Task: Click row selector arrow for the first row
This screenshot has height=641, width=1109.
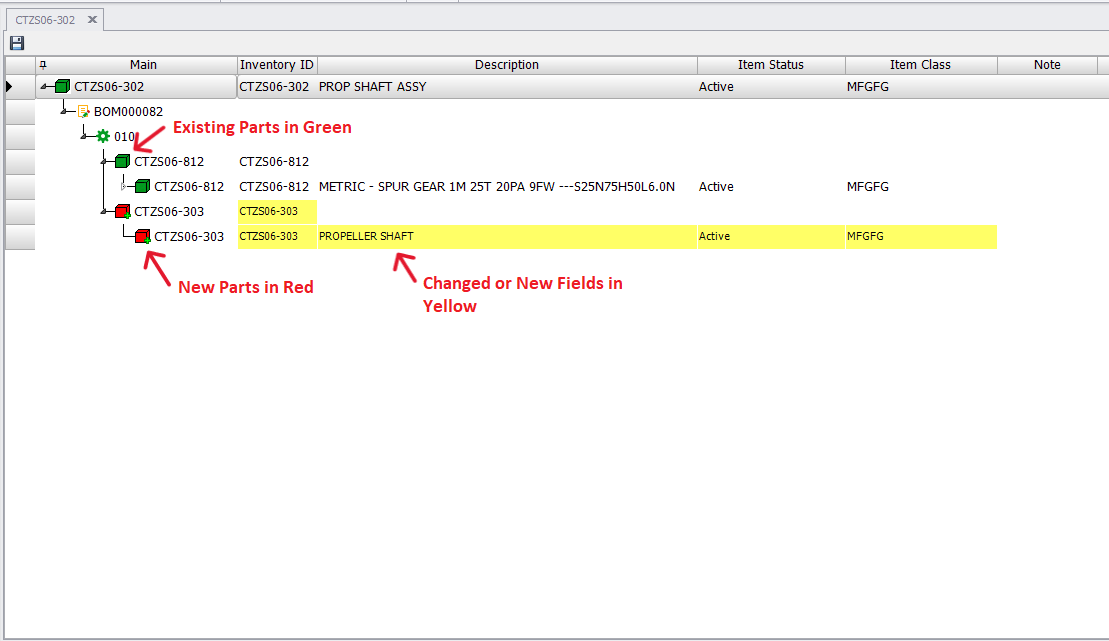Action: [x=11, y=87]
